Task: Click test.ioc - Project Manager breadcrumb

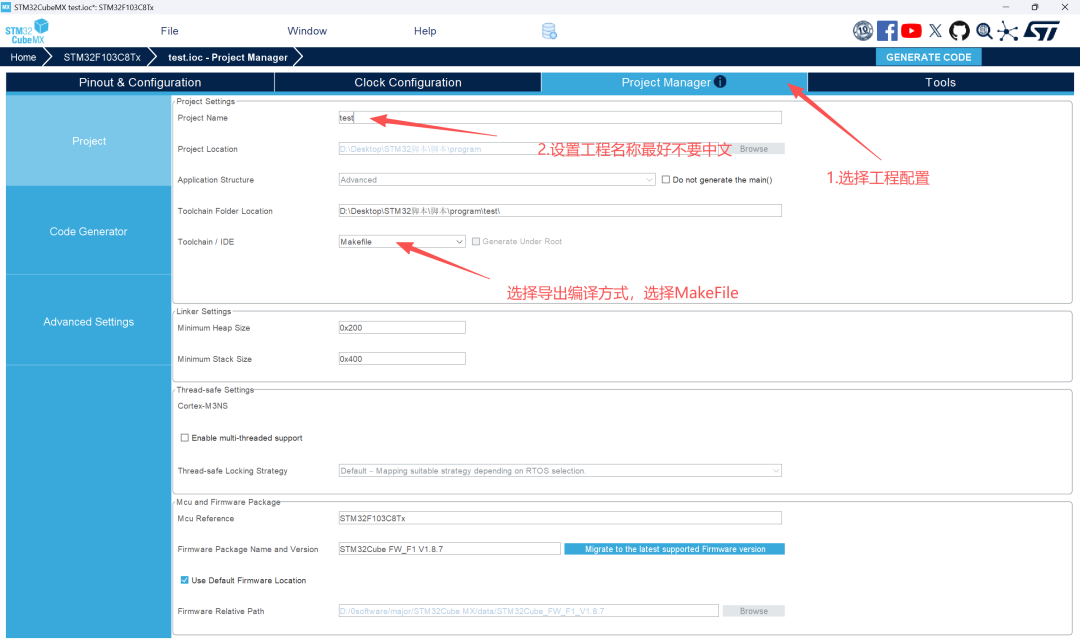Action: click(228, 57)
